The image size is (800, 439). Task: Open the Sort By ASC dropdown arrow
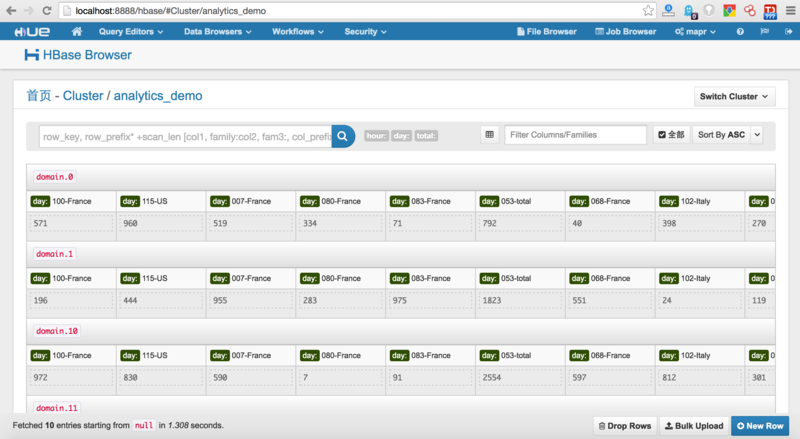coord(756,134)
